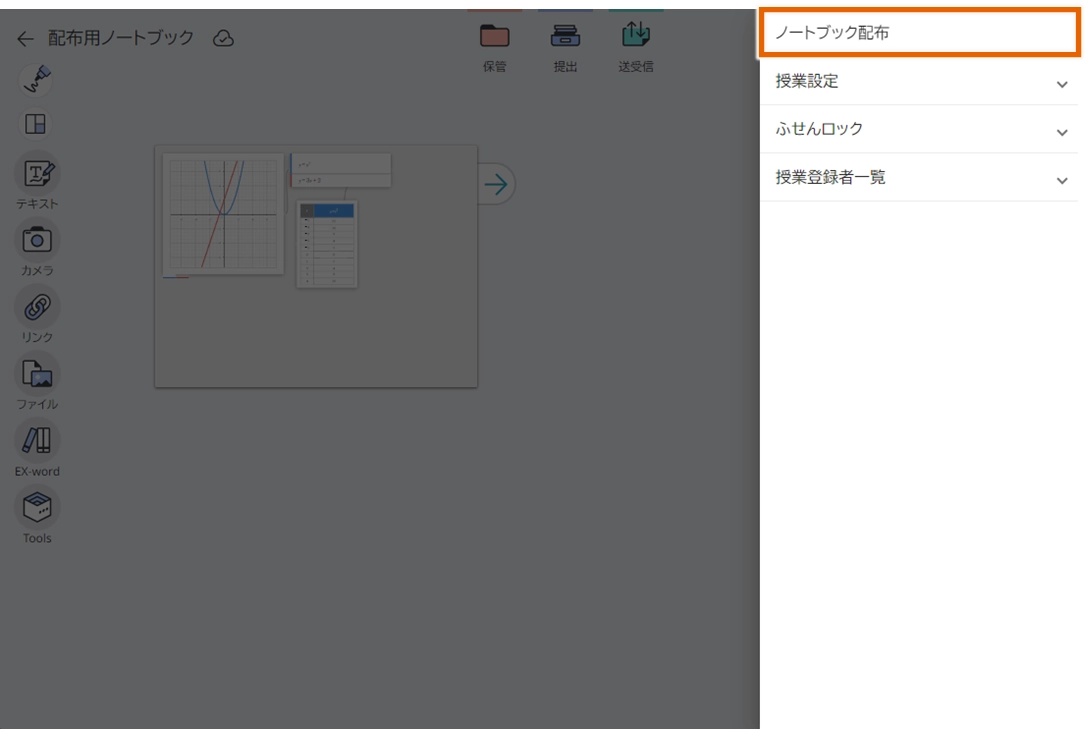Viewport: 1088px width, 729px height.
Task: Click the 保管 folder icon
Action: click(494, 38)
